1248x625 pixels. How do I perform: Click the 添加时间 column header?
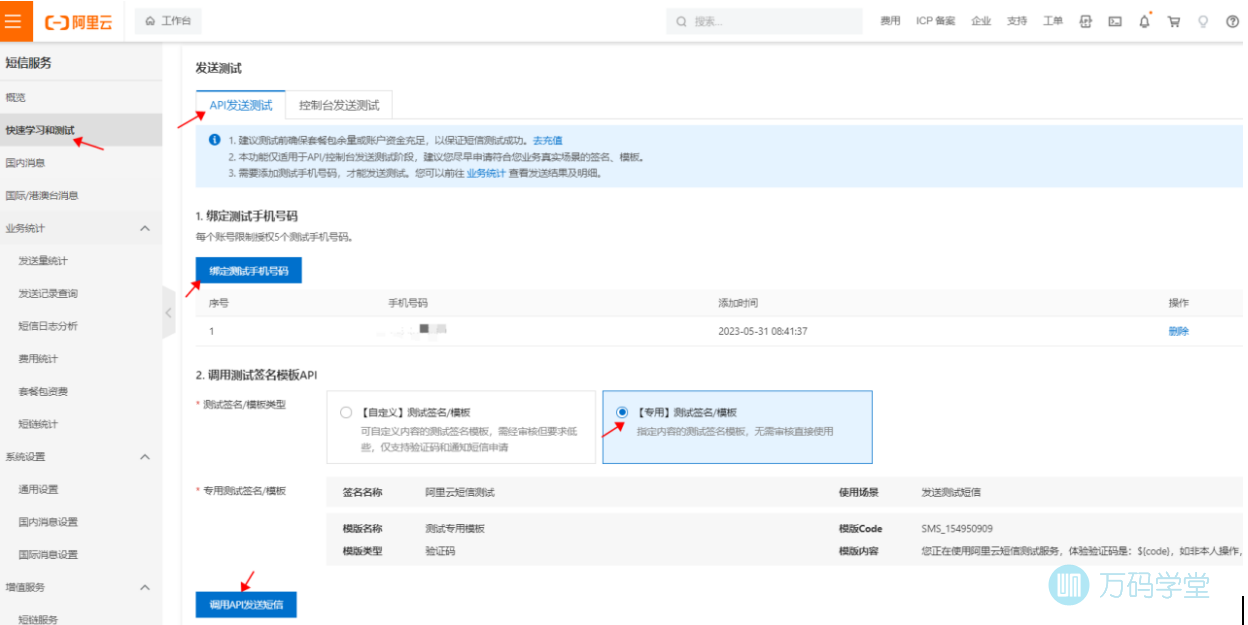tap(738, 303)
